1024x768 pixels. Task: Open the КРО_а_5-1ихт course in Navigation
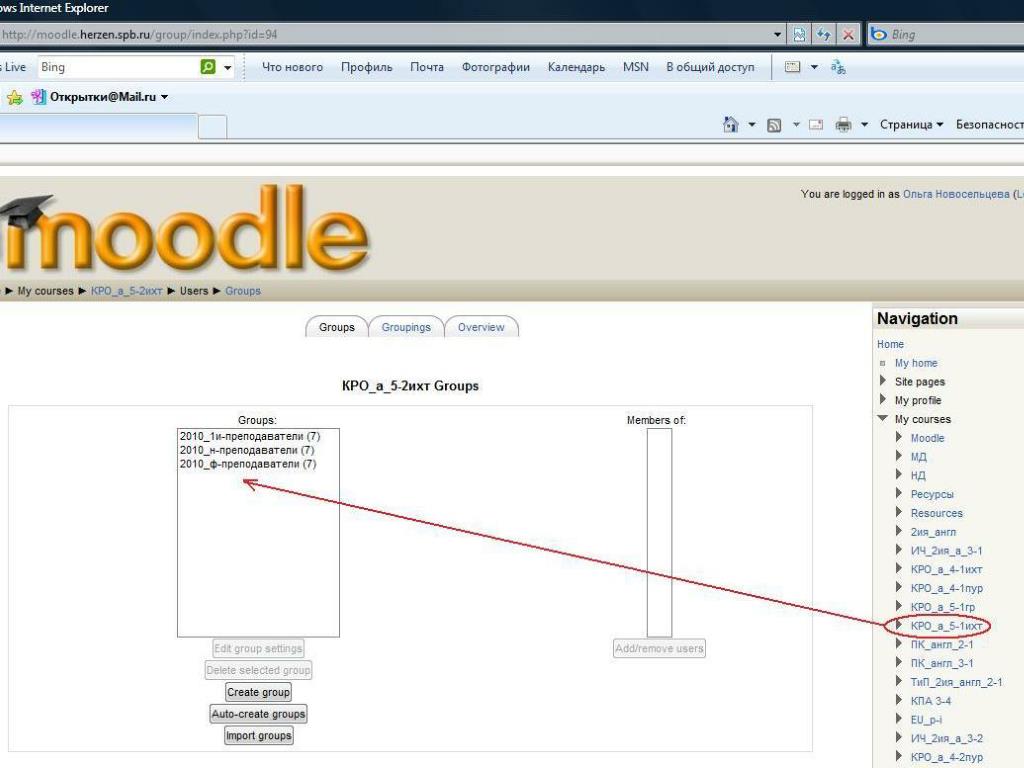tap(946, 626)
